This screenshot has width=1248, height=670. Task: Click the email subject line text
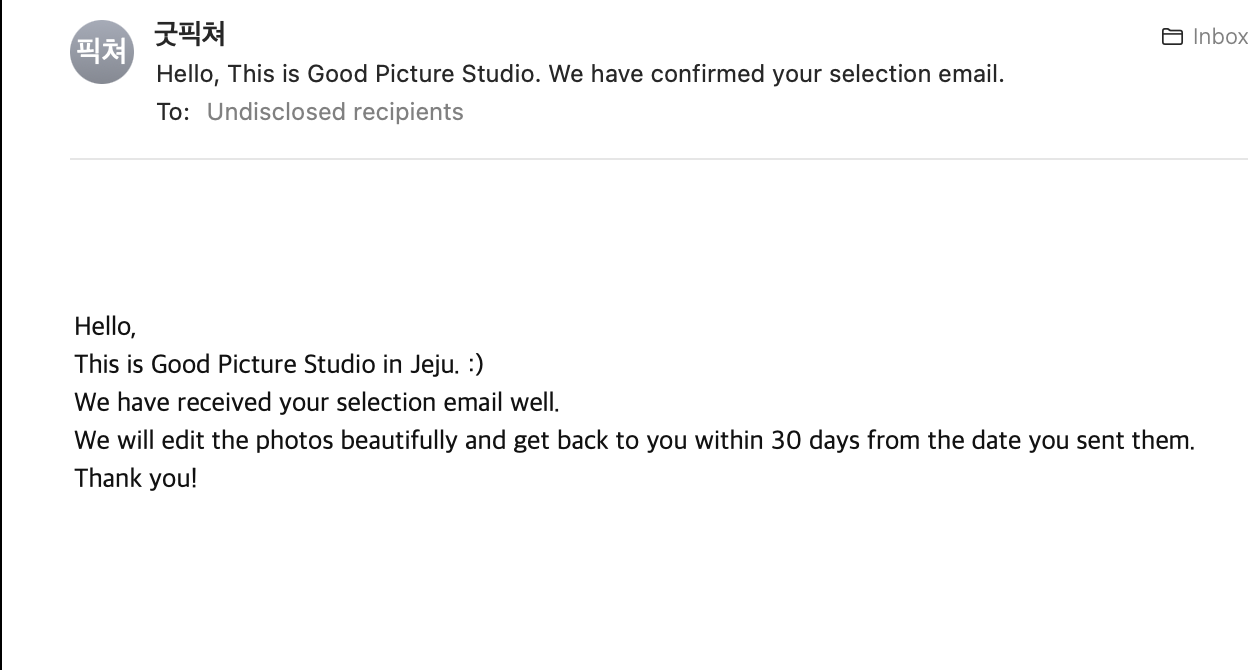580,74
